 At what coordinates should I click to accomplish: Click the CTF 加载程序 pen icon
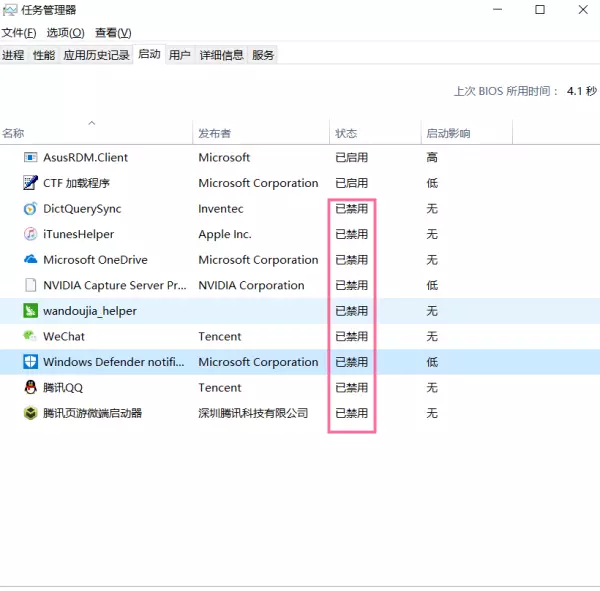(x=31, y=183)
